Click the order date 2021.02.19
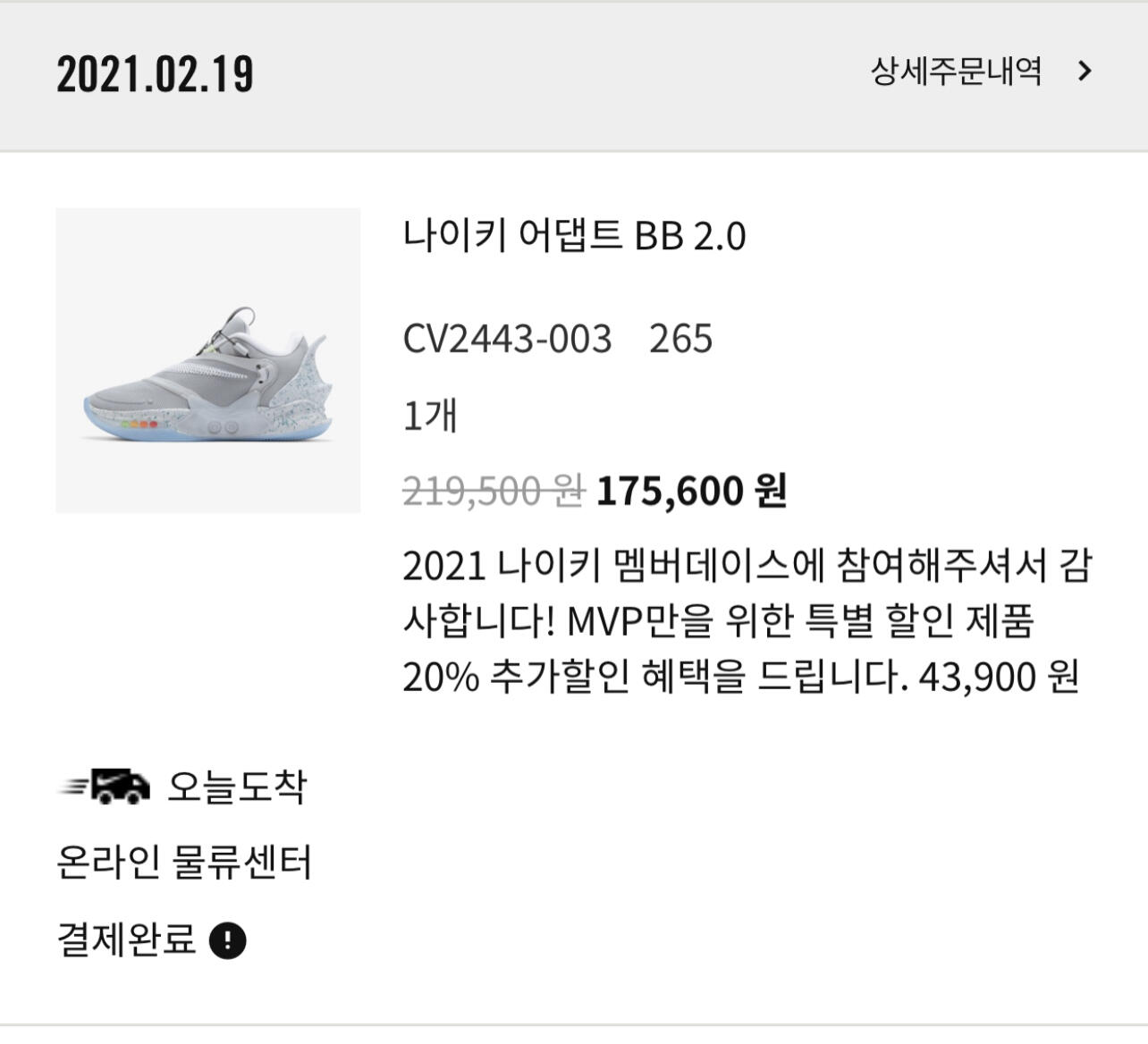The image size is (1148, 1044). (x=155, y=74)
